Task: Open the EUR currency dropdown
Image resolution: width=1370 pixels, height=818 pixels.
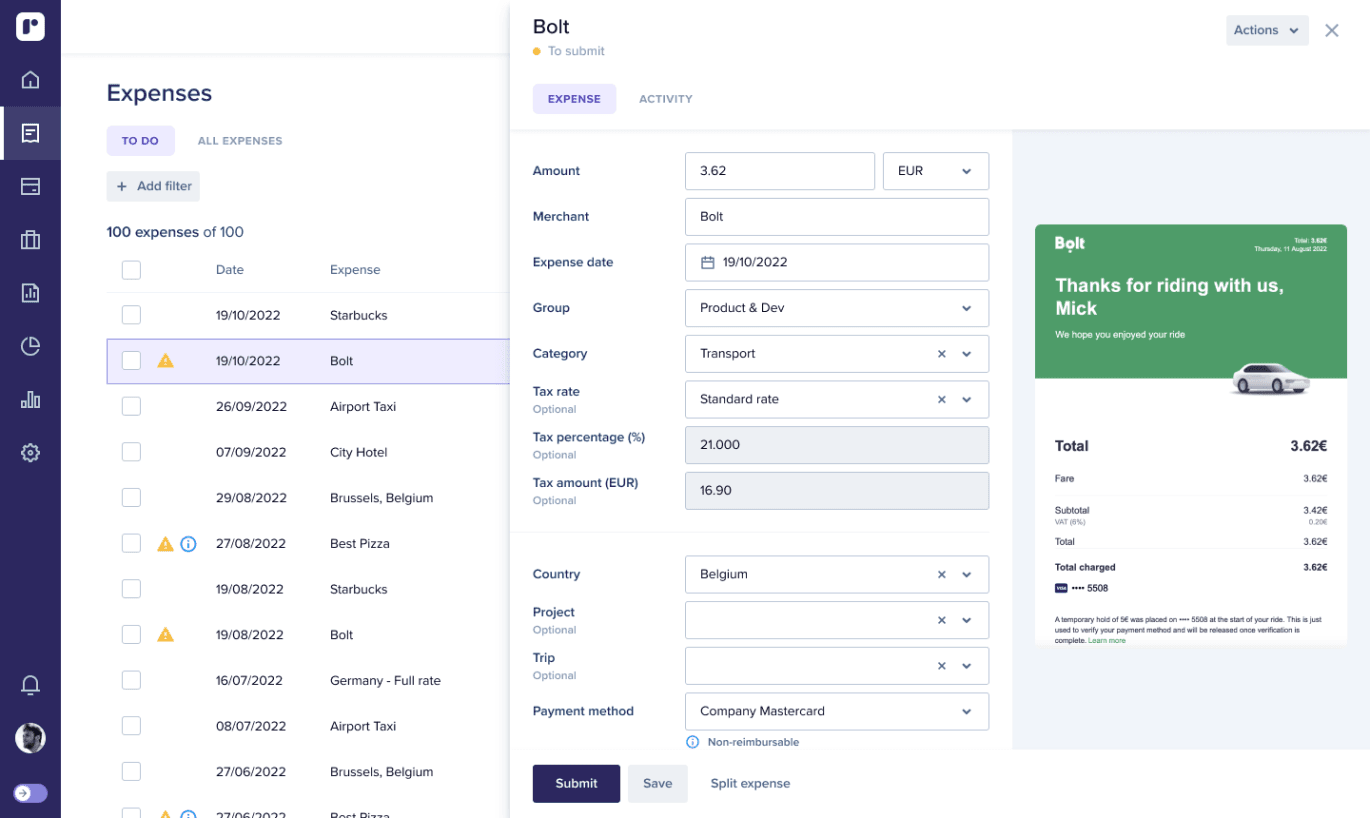Action: coord(935,171)
